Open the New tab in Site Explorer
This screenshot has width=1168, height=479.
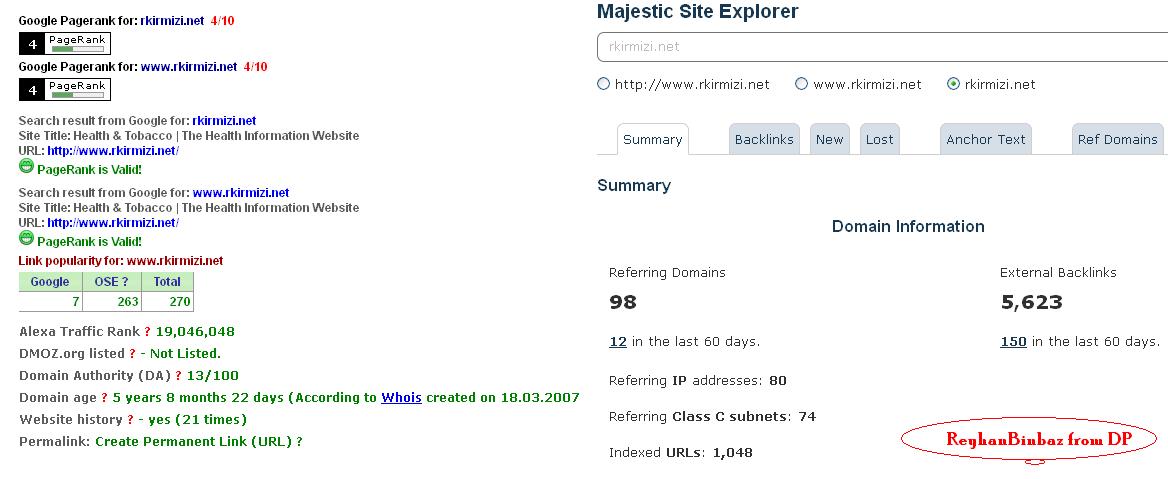tap(829, 139)
